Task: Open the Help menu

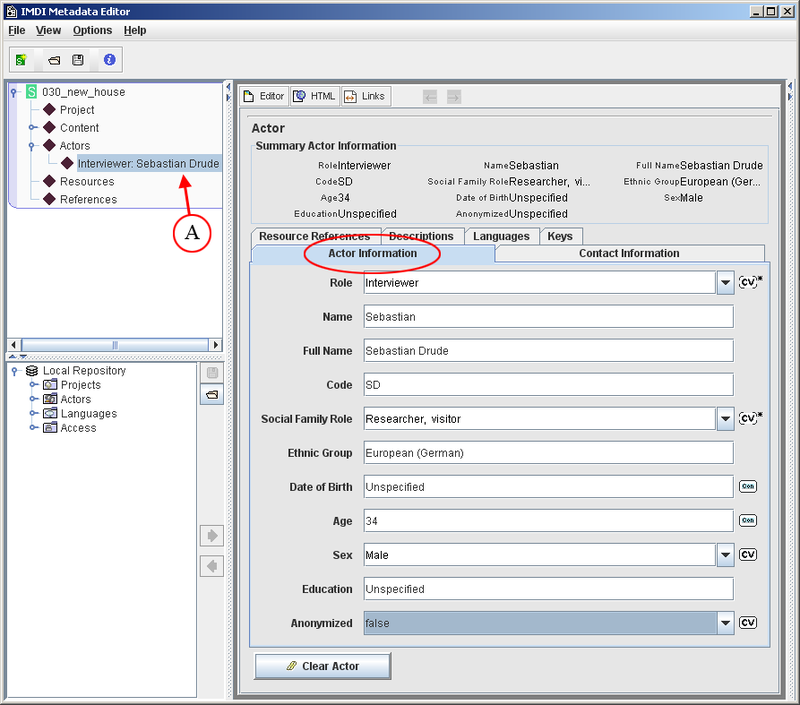Action: [x=135, y=31]
